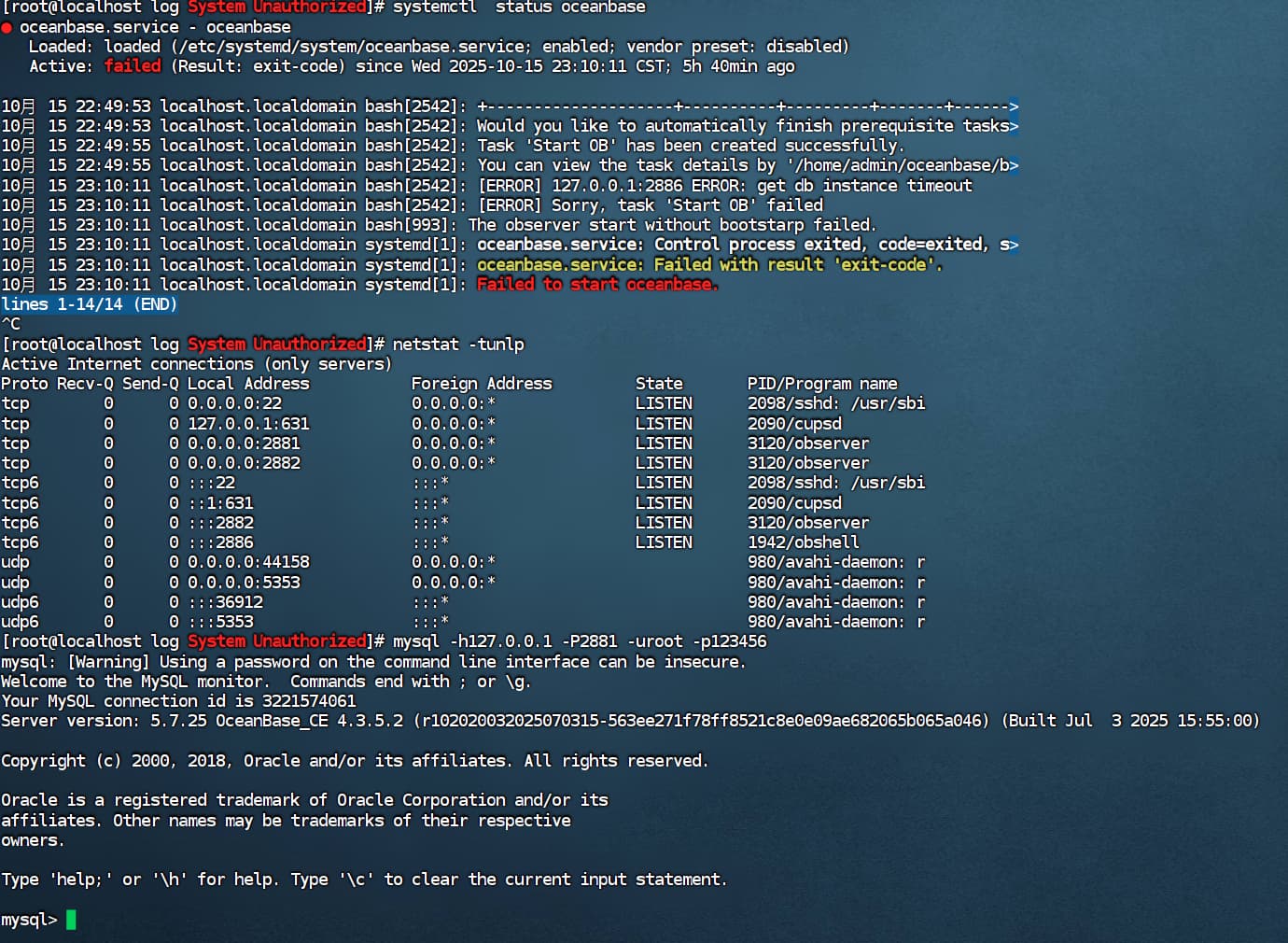1288x943 pixels.
Task: Click truncation arrow after '/home/admin/oceanbase/b' path
Action: pyautogui.click(x=1014, y=165)
